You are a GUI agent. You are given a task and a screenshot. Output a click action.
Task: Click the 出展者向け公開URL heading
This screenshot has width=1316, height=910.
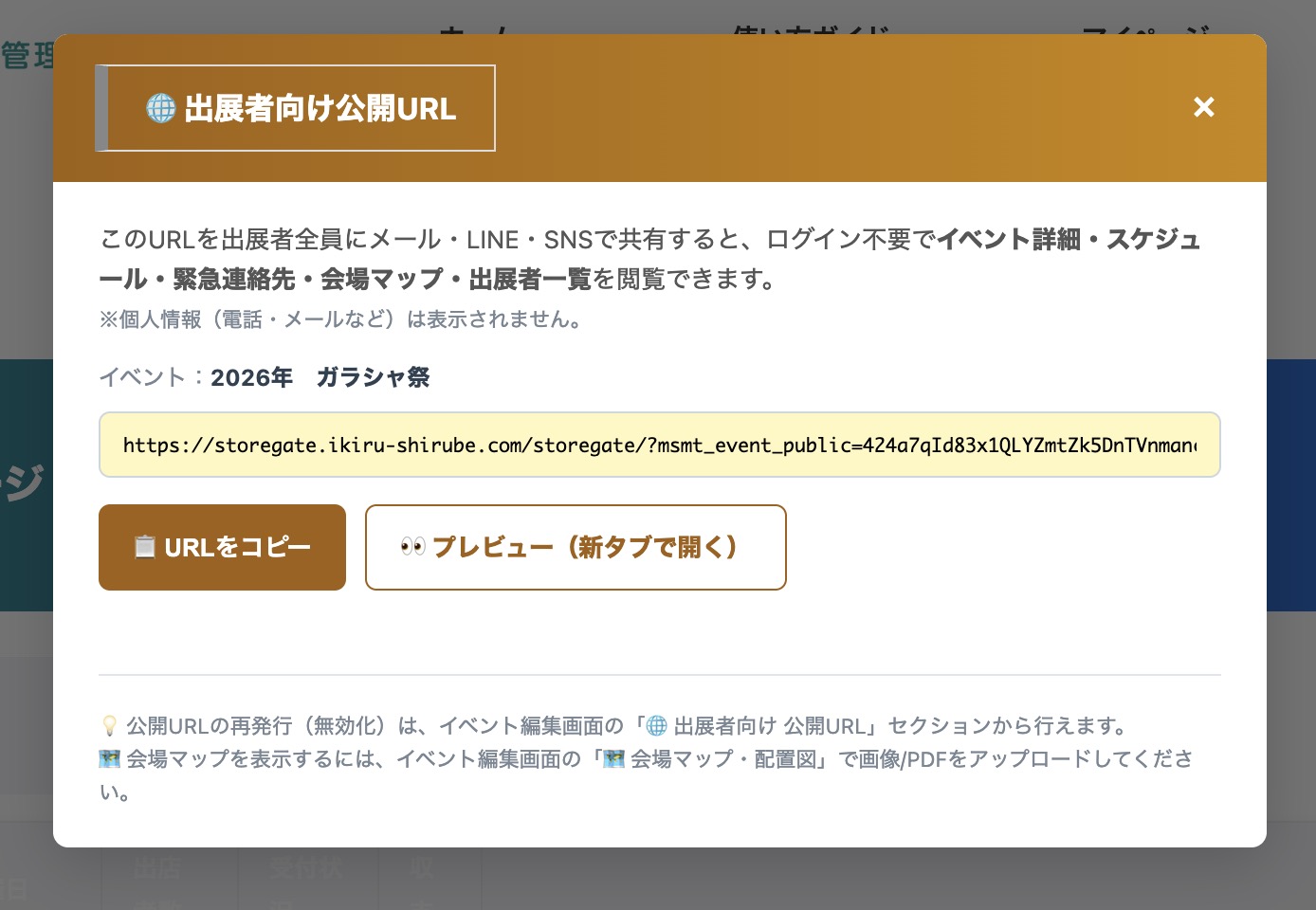pyautogui.click(x=320, y=108)
